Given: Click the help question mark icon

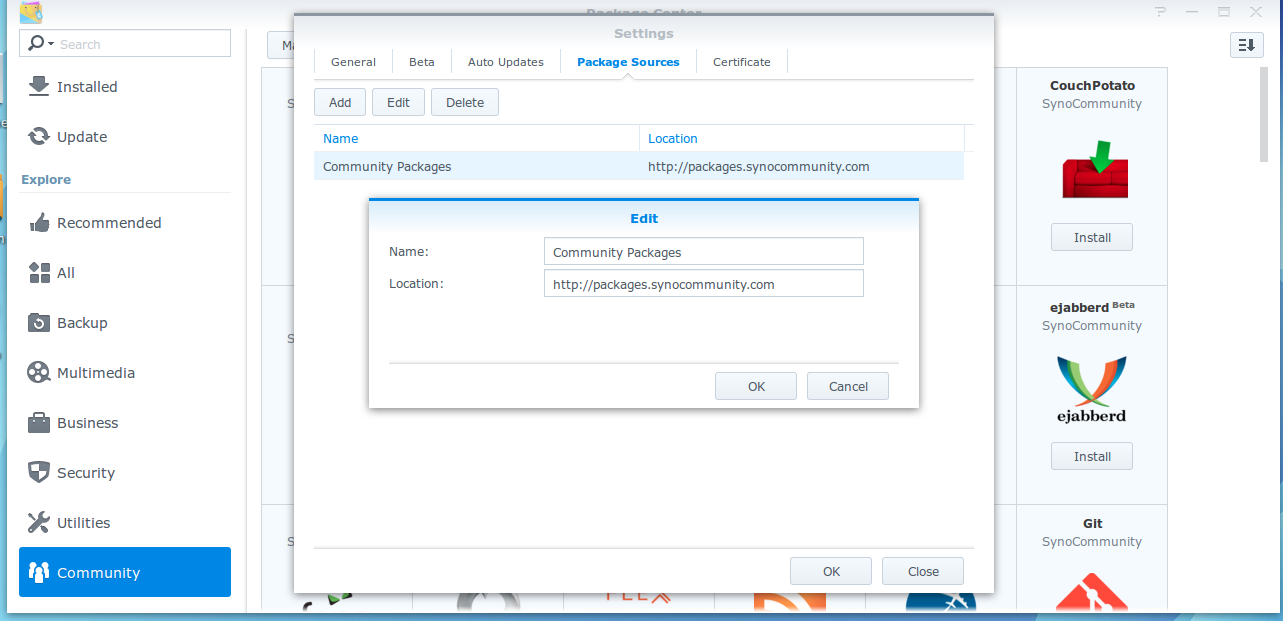Looking at the screenshot, I should tap(1161, 12).
